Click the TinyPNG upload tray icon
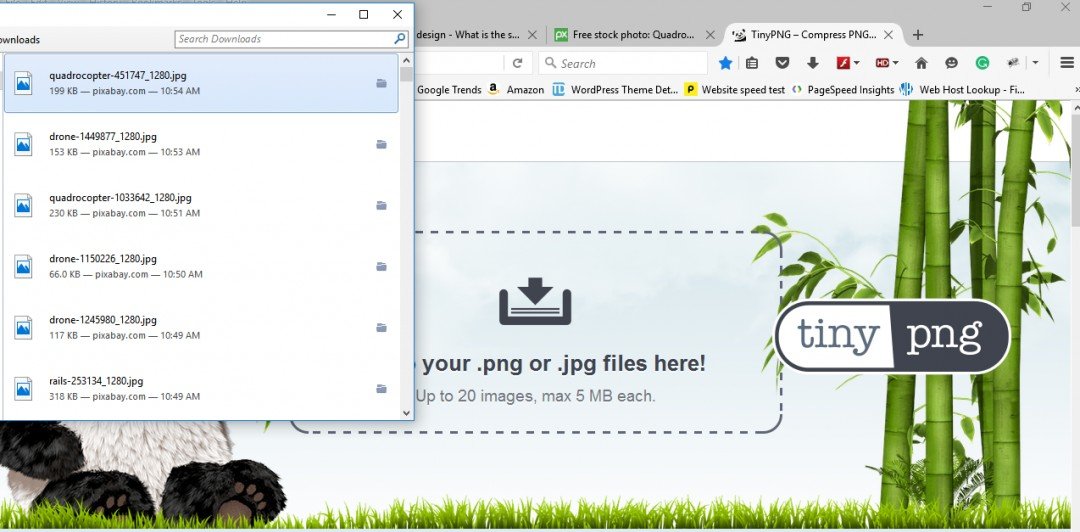The image size is (1080, 532). click(x=535, y=301)
